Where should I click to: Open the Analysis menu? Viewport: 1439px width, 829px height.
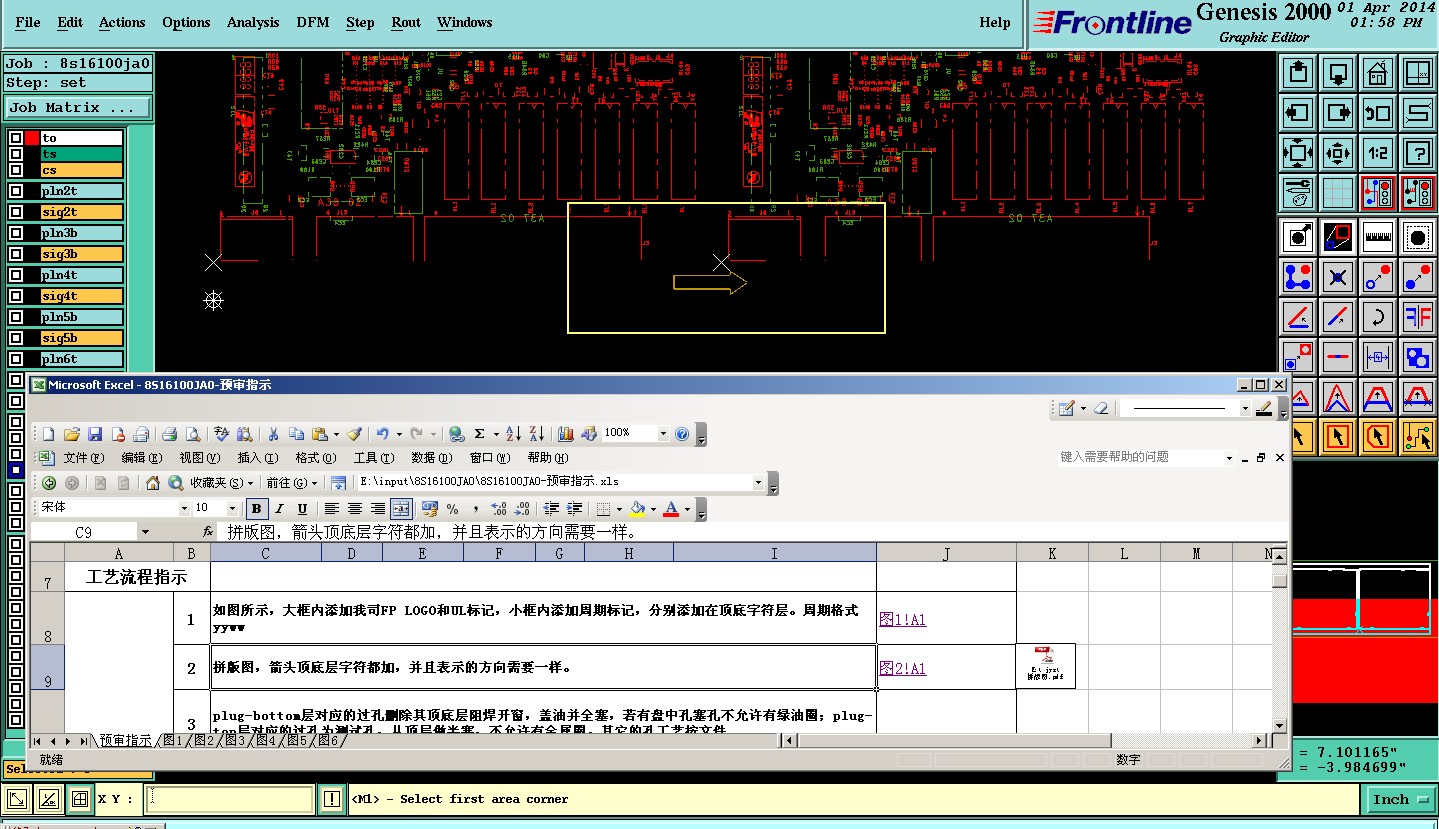click(x=253, y=22)
